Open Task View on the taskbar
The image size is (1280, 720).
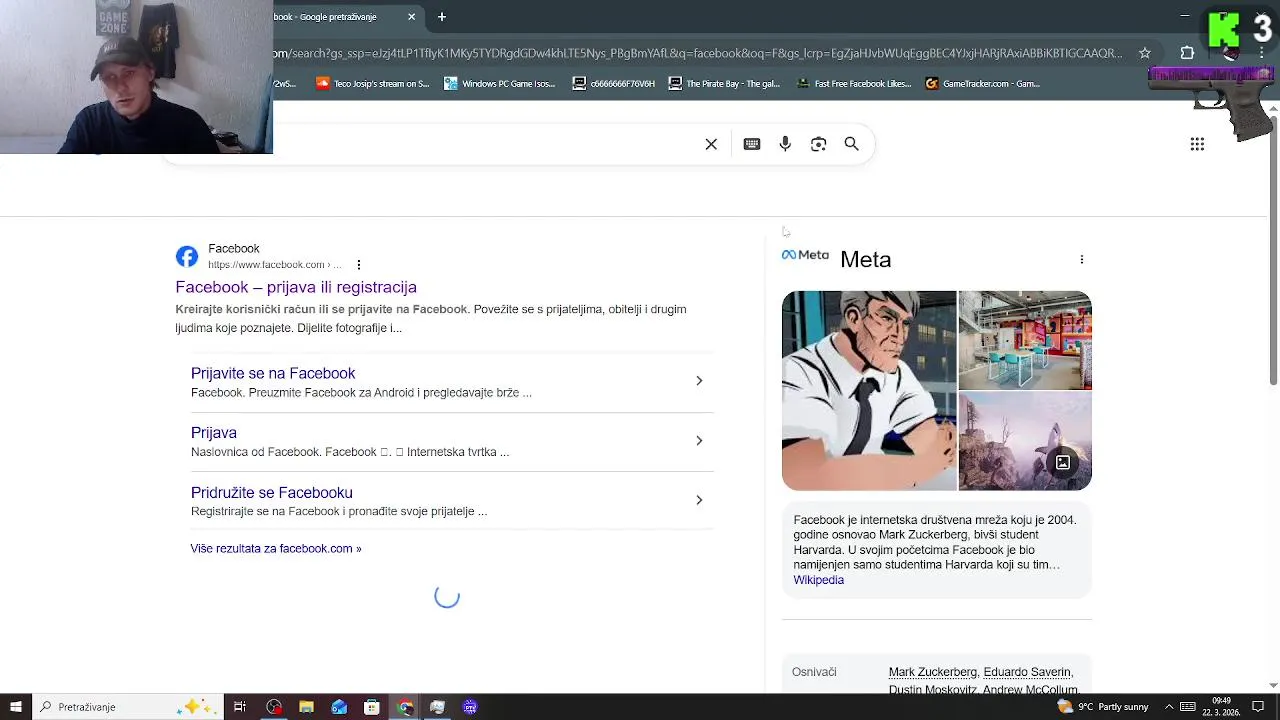(240, 707)
